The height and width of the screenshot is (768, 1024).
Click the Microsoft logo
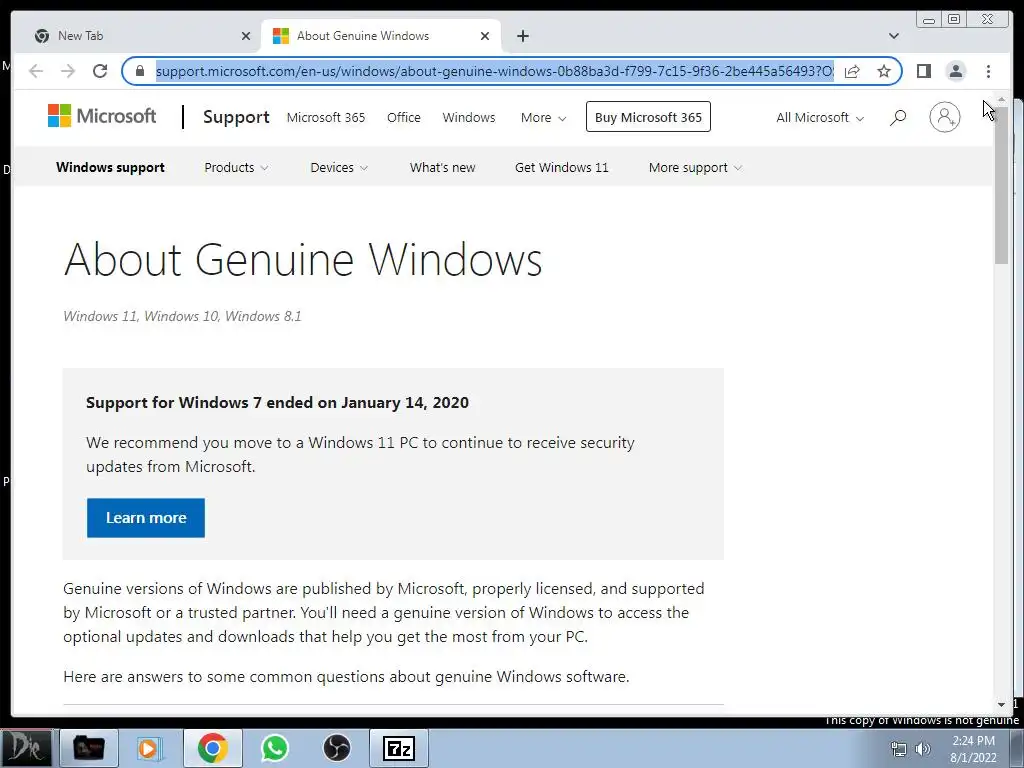click(x=102, y=116)
